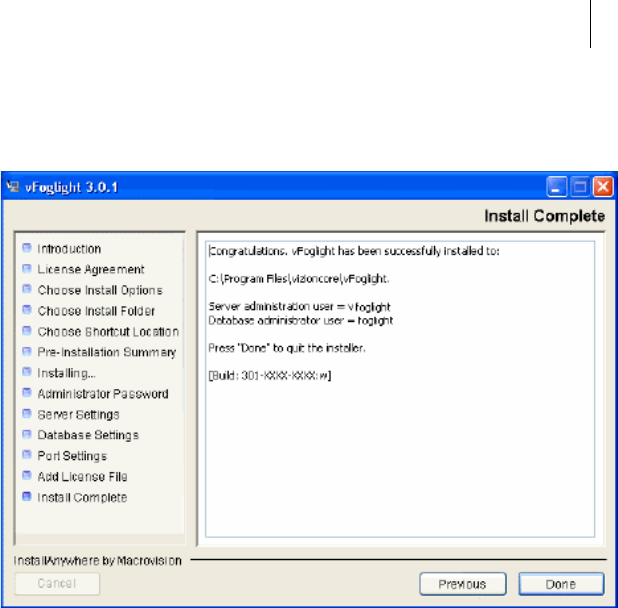
Task: Click the Installing... step label
Action: click(x=66, y=373)
